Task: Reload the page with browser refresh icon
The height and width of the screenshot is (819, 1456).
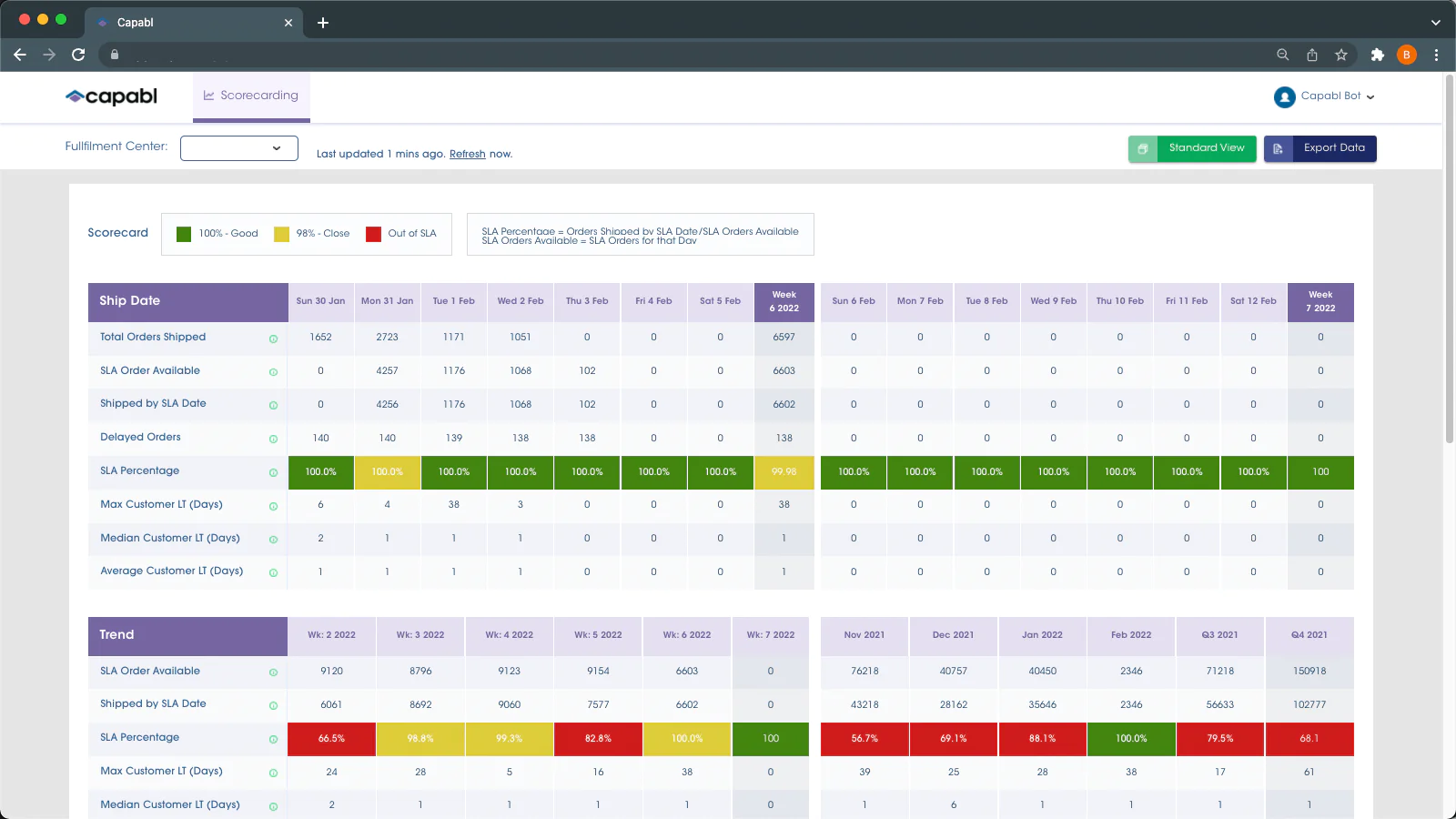Action: click(x=78, y=55)
